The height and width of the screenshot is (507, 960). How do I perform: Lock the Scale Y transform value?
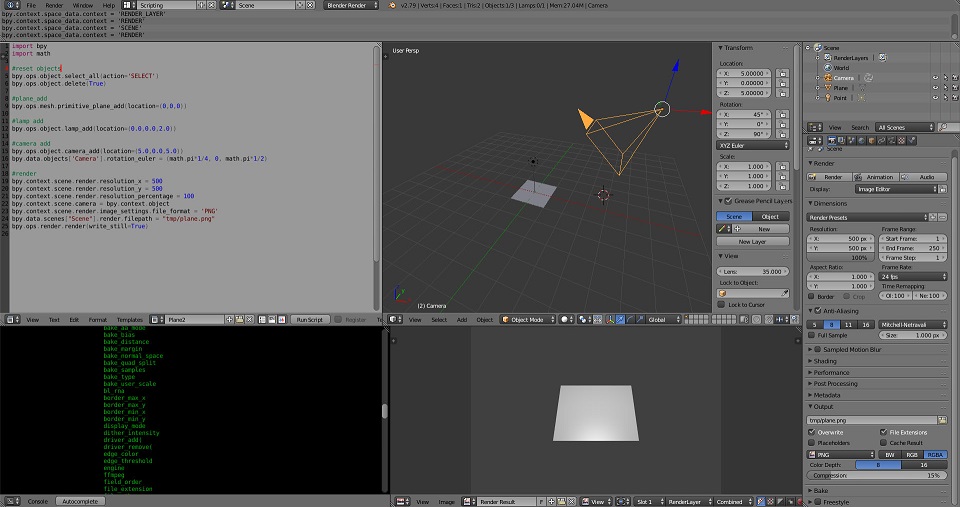(782, 176)
